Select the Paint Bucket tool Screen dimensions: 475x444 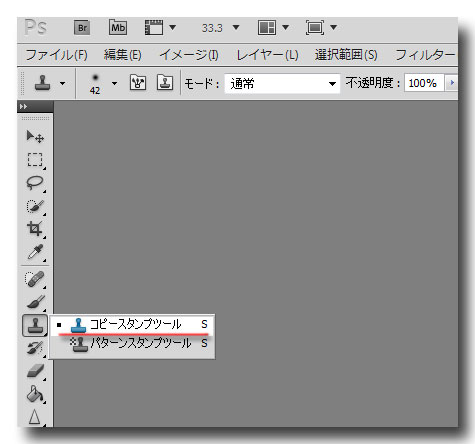(x=35, y=394)
